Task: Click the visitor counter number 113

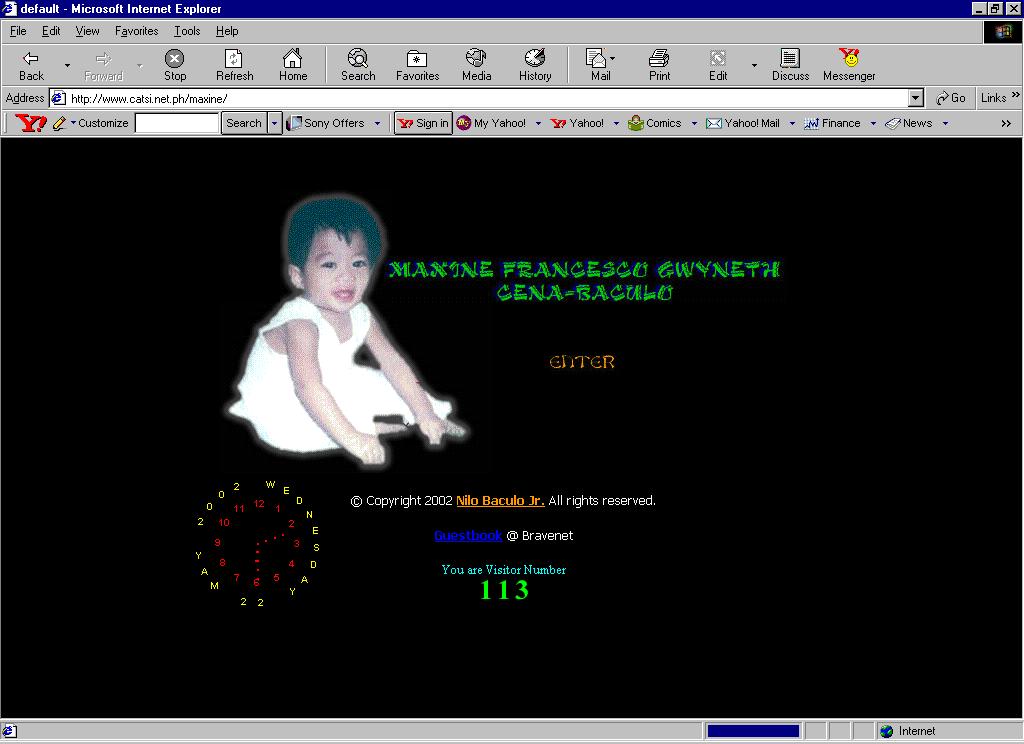Action: 504,590
